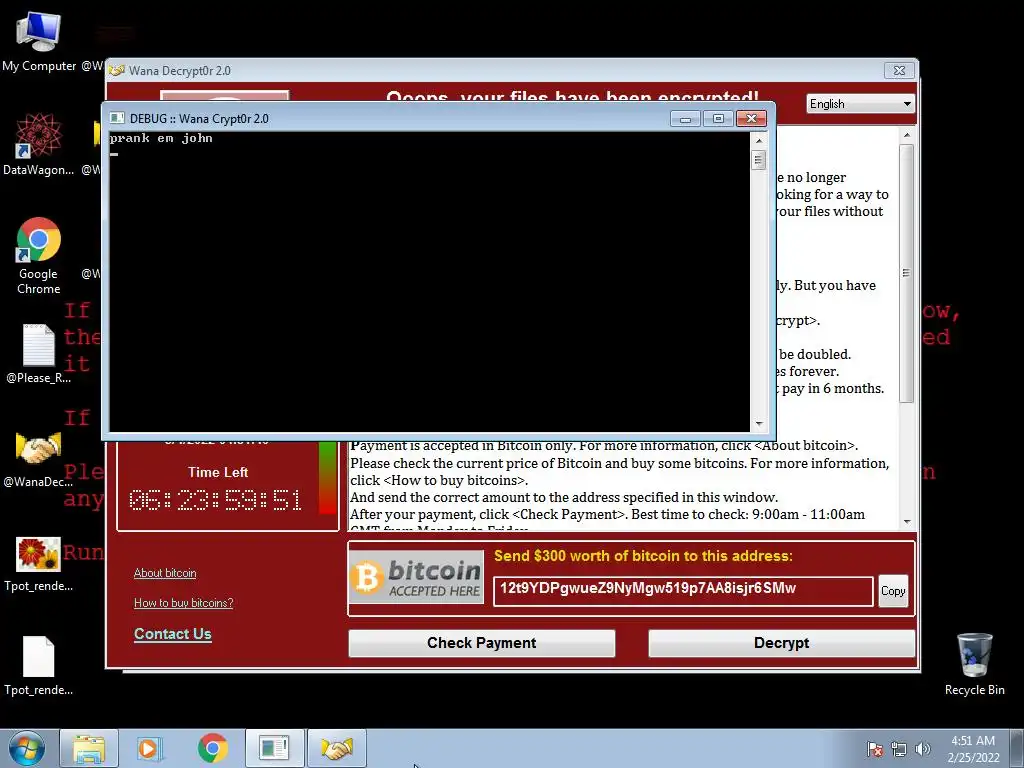Click the Decrypt button
The image size is (1024, 768).
click(x=781, y=643)
